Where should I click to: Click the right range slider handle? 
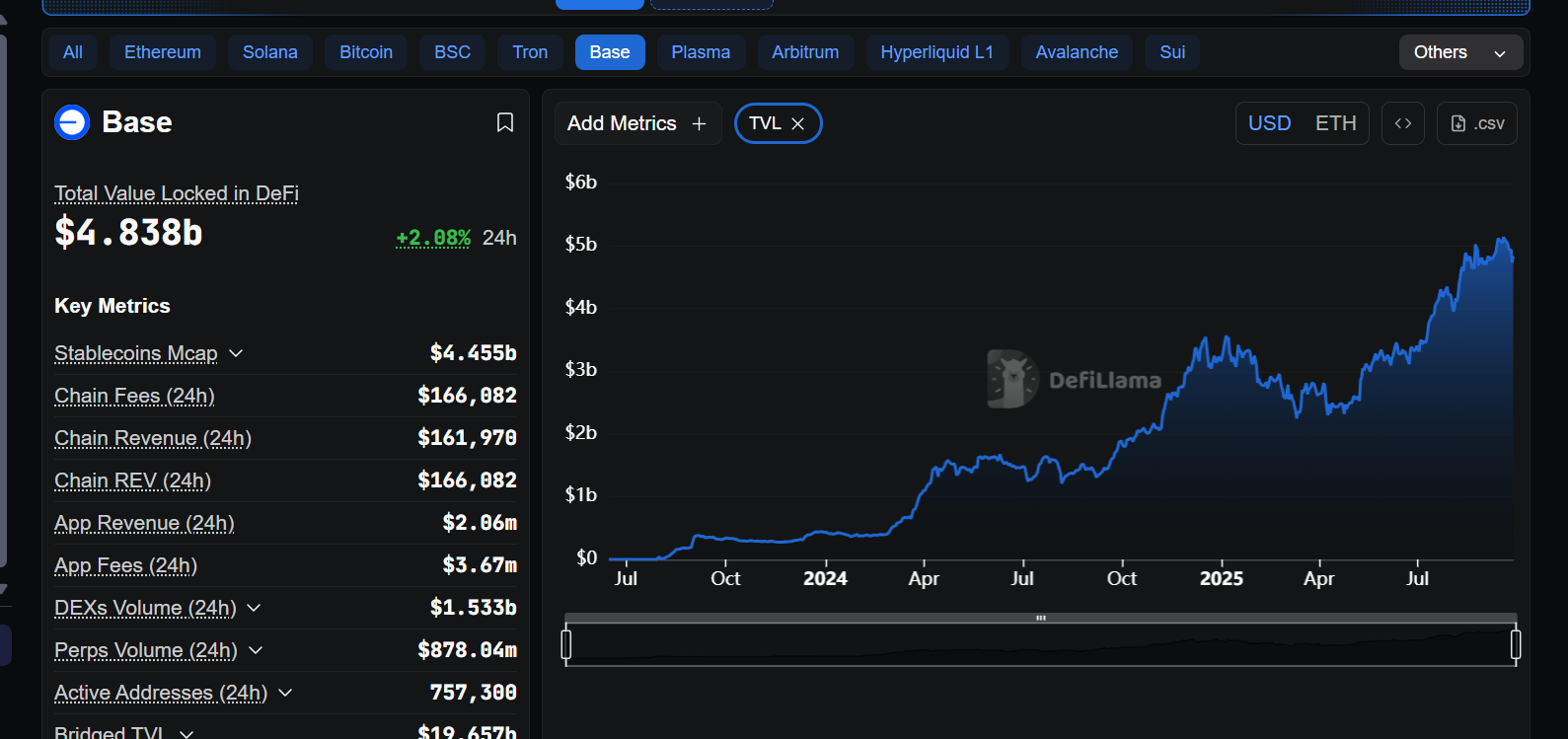click(1516, 644)
